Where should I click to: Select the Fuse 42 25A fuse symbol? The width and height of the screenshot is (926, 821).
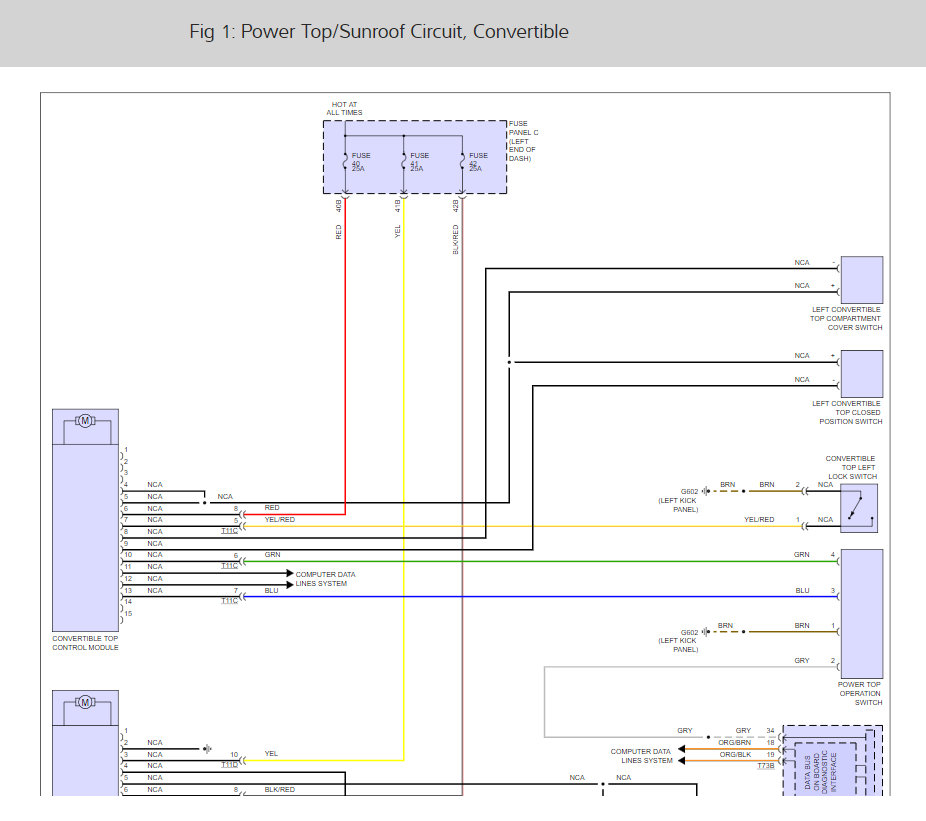tap(462, 162)
